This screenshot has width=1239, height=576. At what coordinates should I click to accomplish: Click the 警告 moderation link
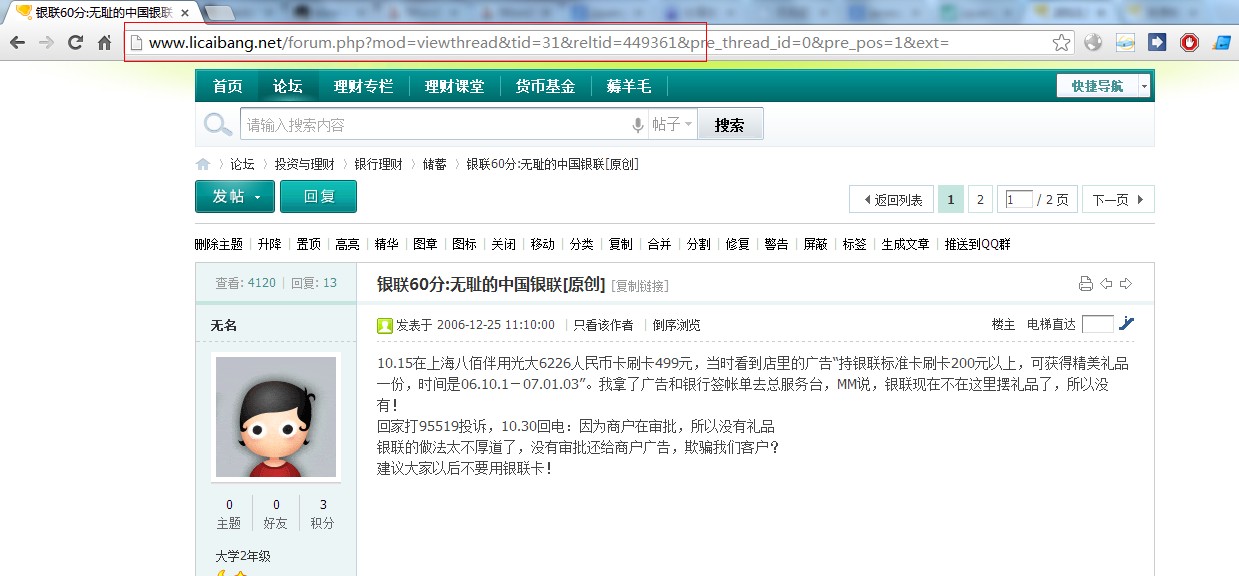coord(776,244)
